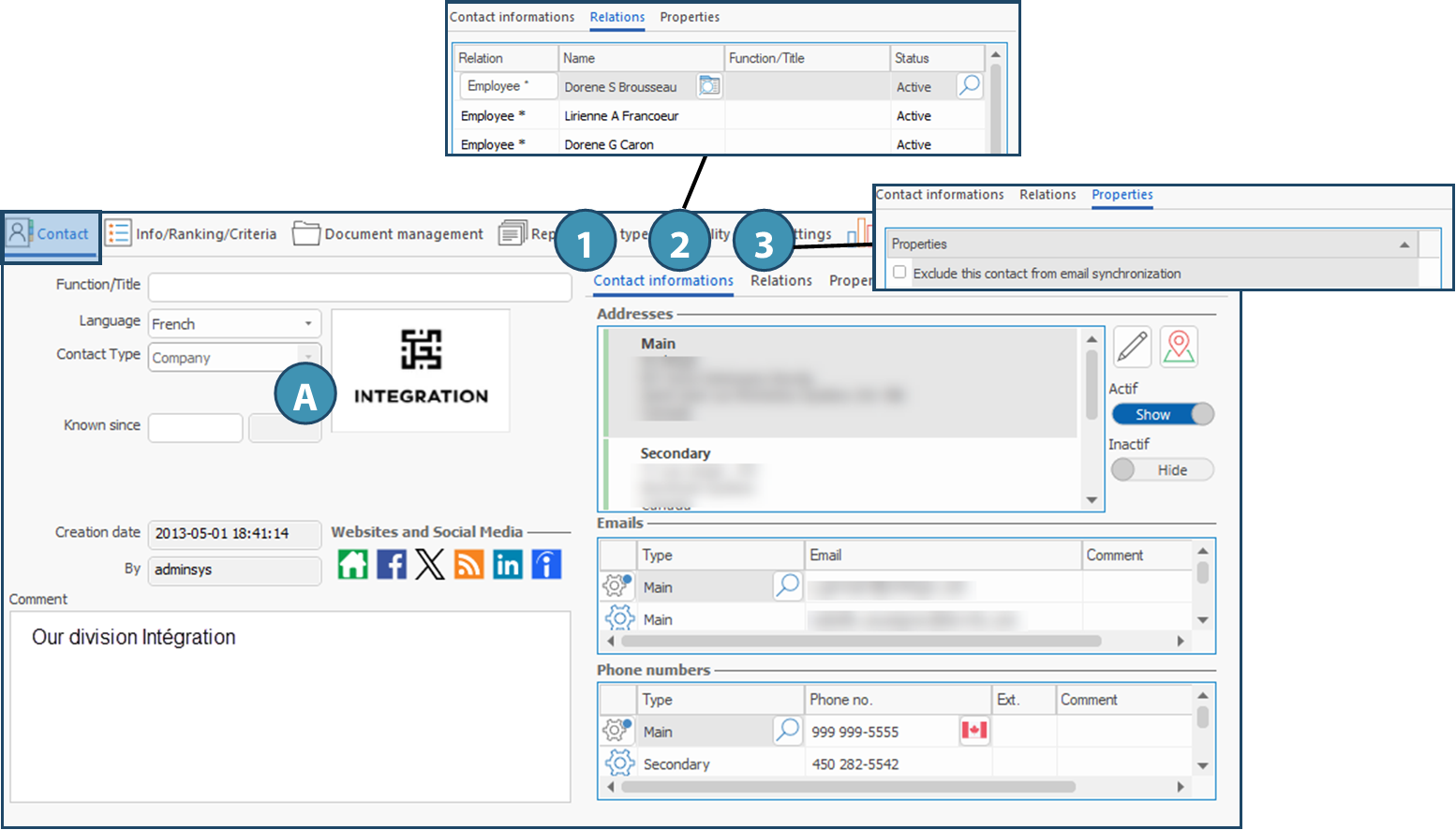This screenshot has height=830, width=1456.
Task: Click the Canada flag phone icon
Action: coord(974,731)
